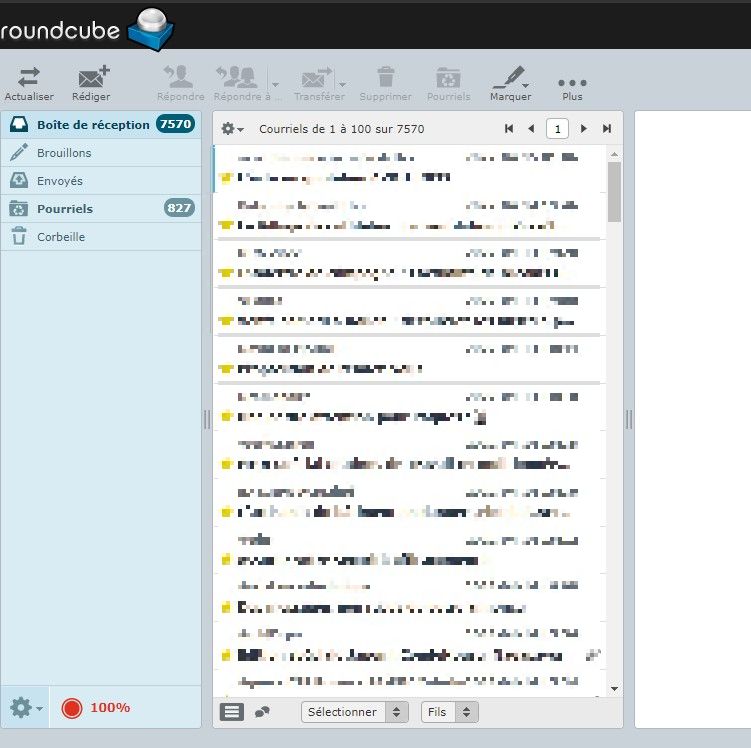Click the page number input field

[557, 128]
